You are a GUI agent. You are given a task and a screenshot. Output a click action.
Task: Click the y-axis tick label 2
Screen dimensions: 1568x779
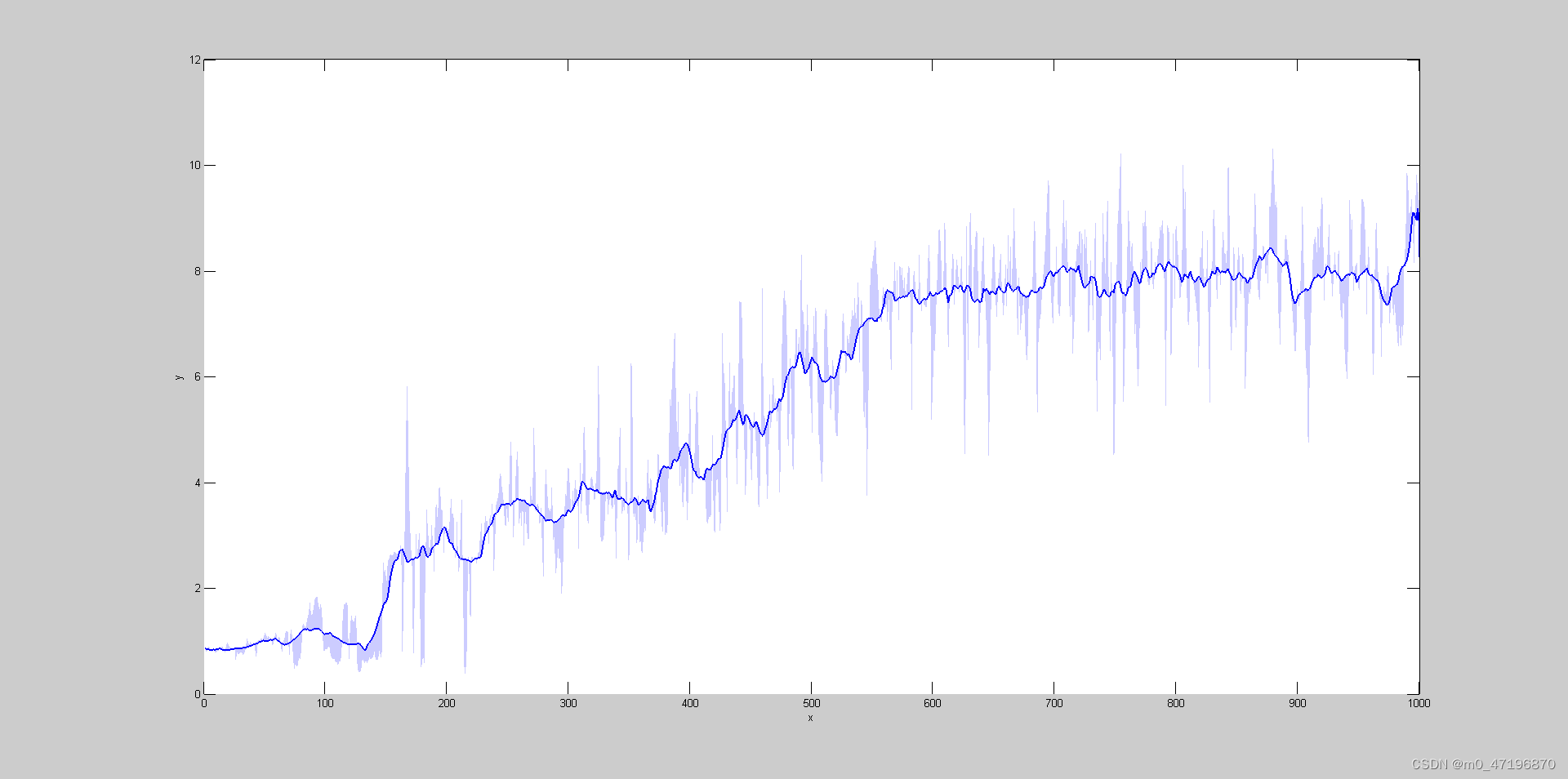(x=198, y=588)
